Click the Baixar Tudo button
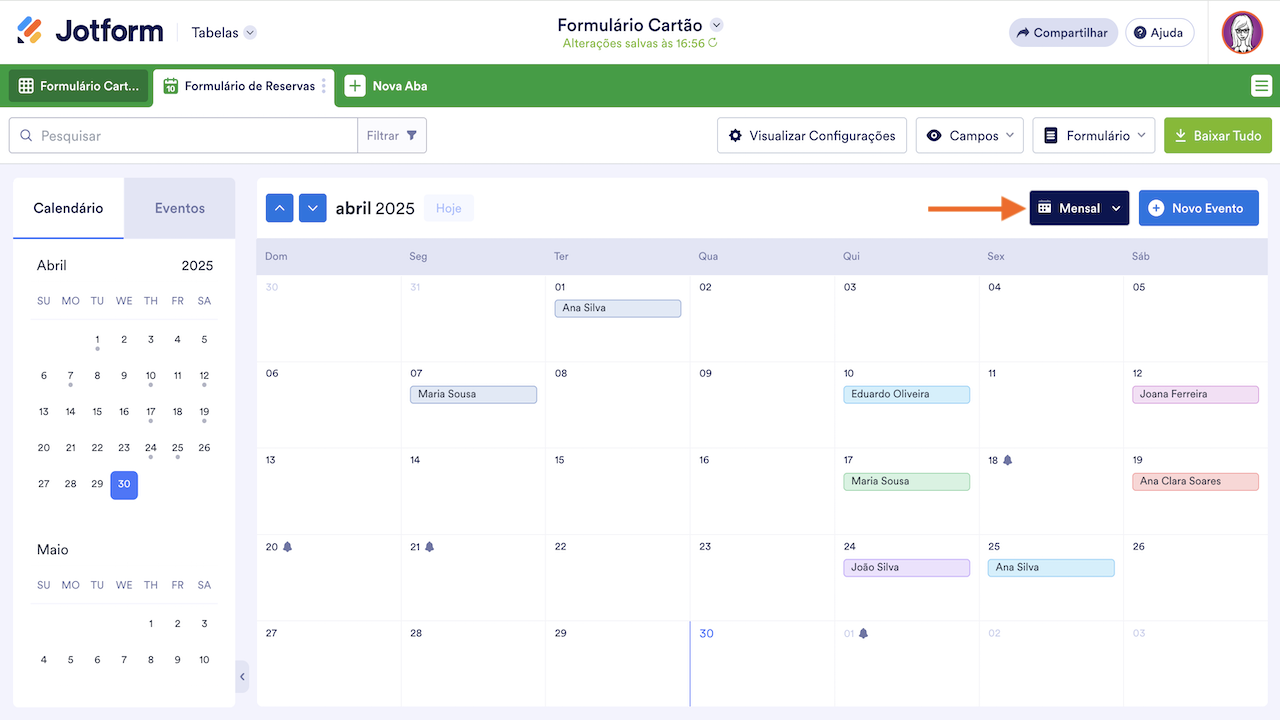1280x720 pixels. point(1217,136)
